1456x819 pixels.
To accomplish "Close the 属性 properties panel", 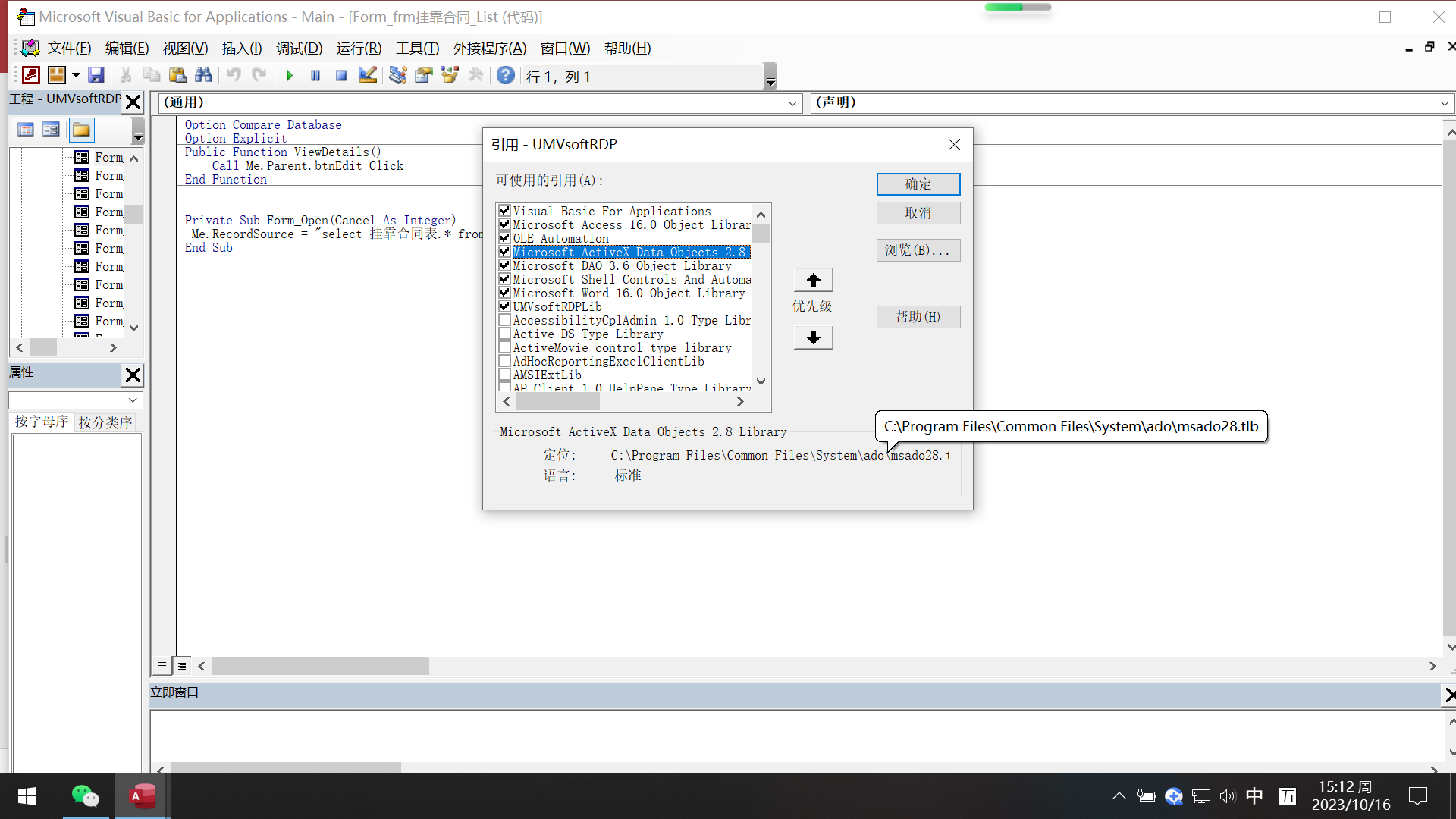I will tap(133, 375).
